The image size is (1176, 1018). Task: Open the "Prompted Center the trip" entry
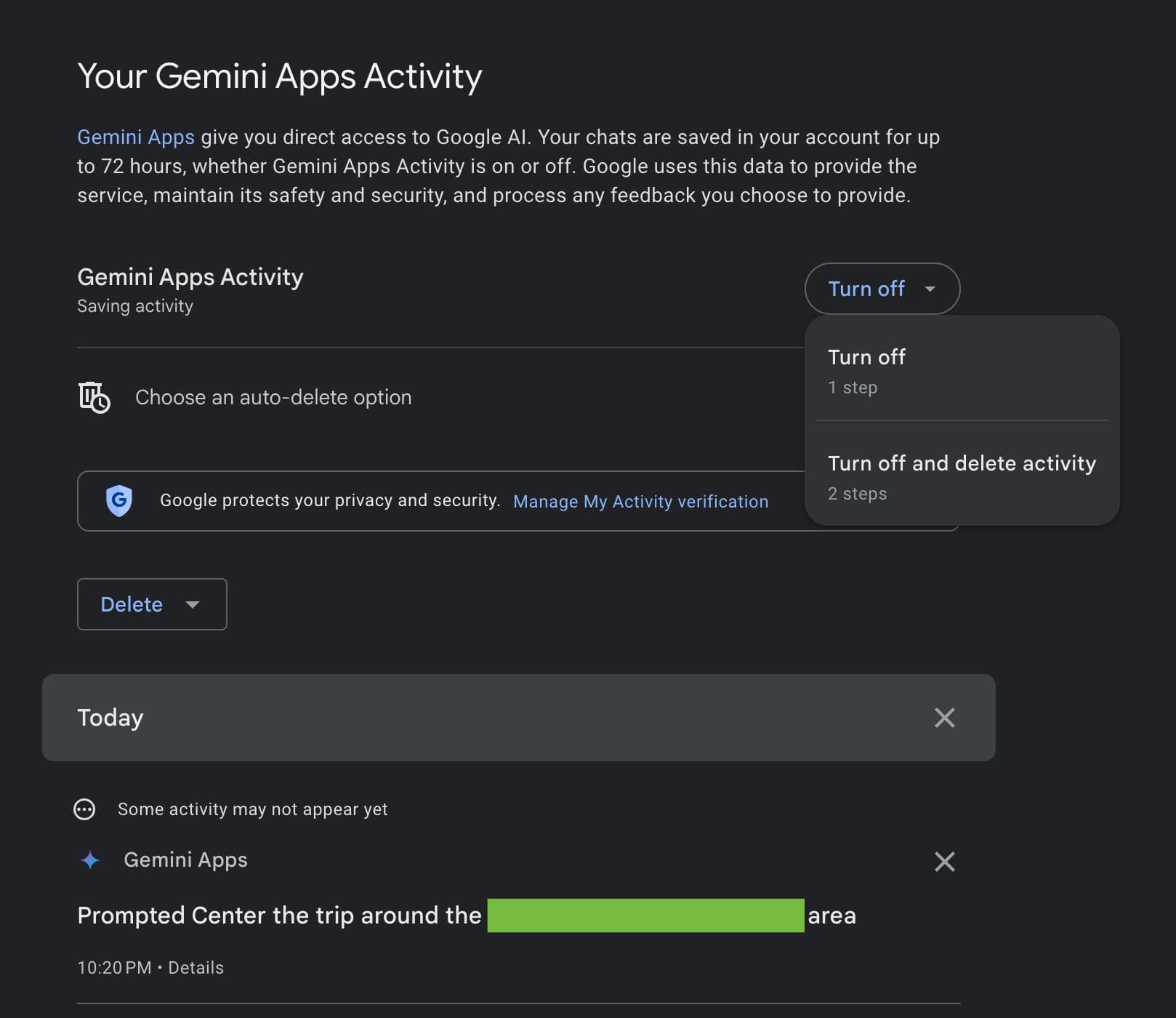[279, 915]
